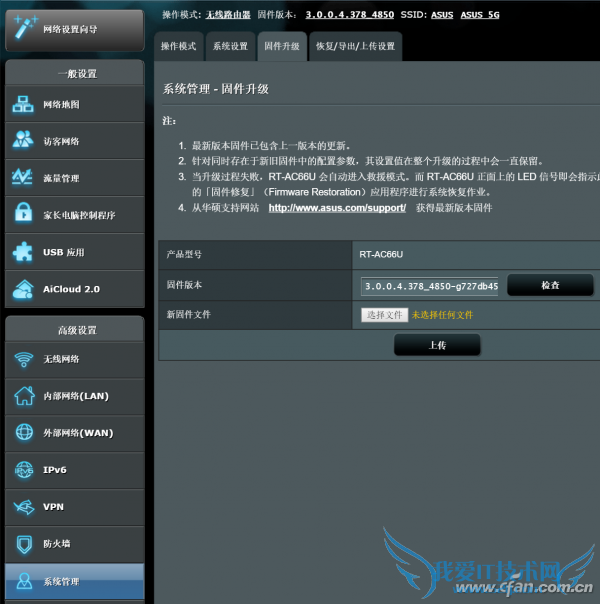The image size is (600, 604).
Task: Click the VPN arrows icon
Action: coord(24,507)
